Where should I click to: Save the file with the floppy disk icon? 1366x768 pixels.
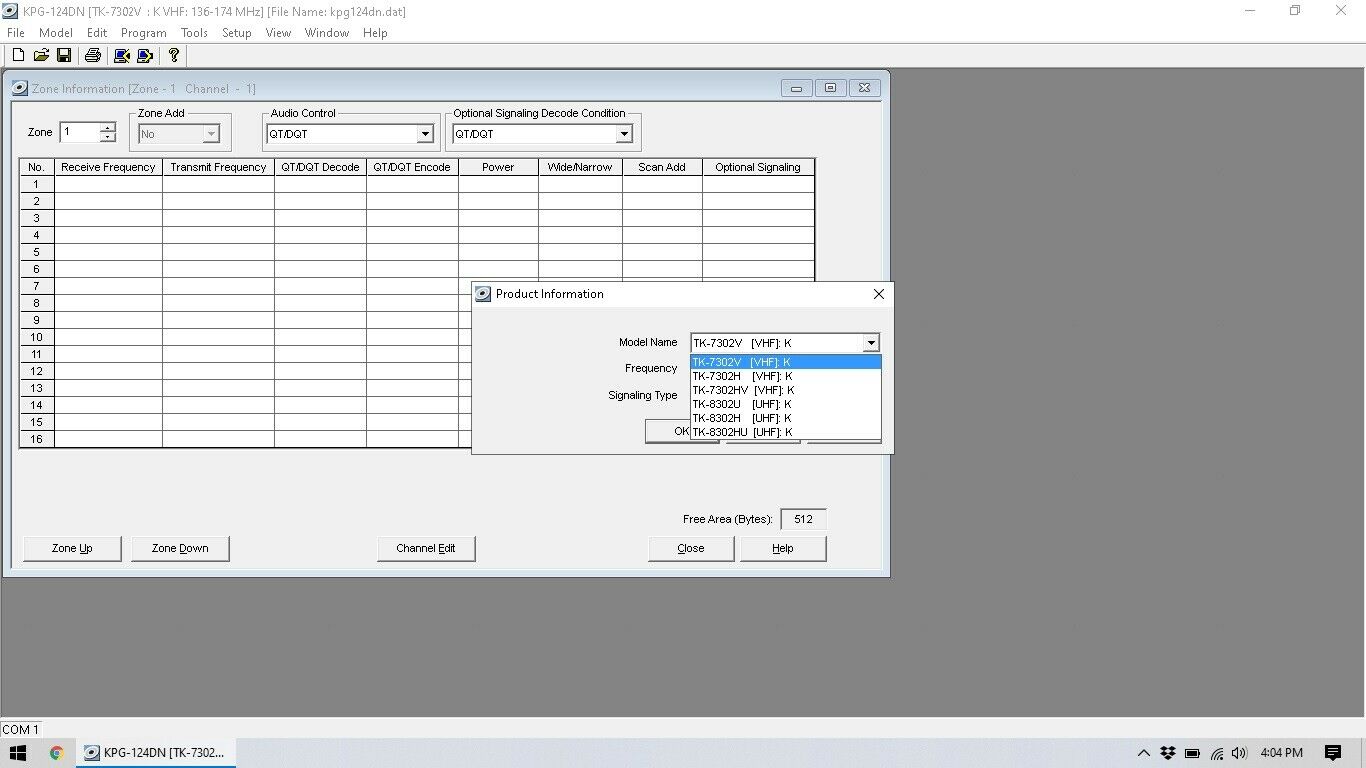(64, 56)
